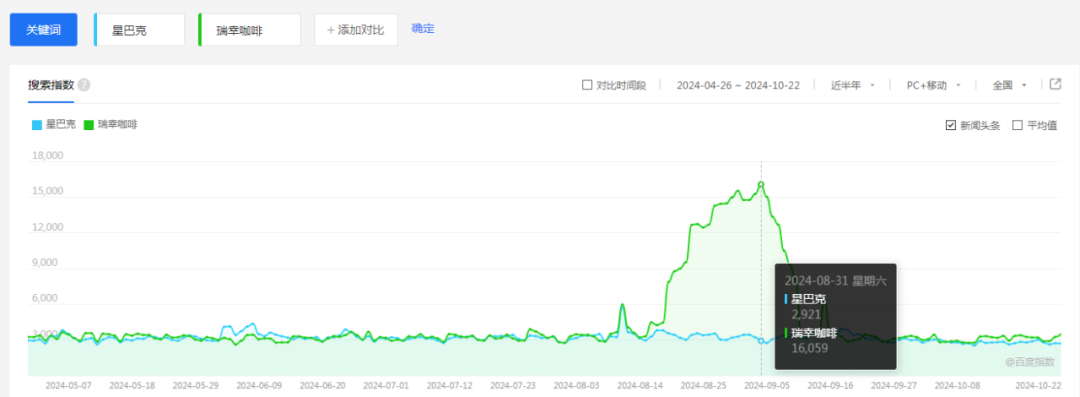Click the green peak marker on chart

[761, 184]
